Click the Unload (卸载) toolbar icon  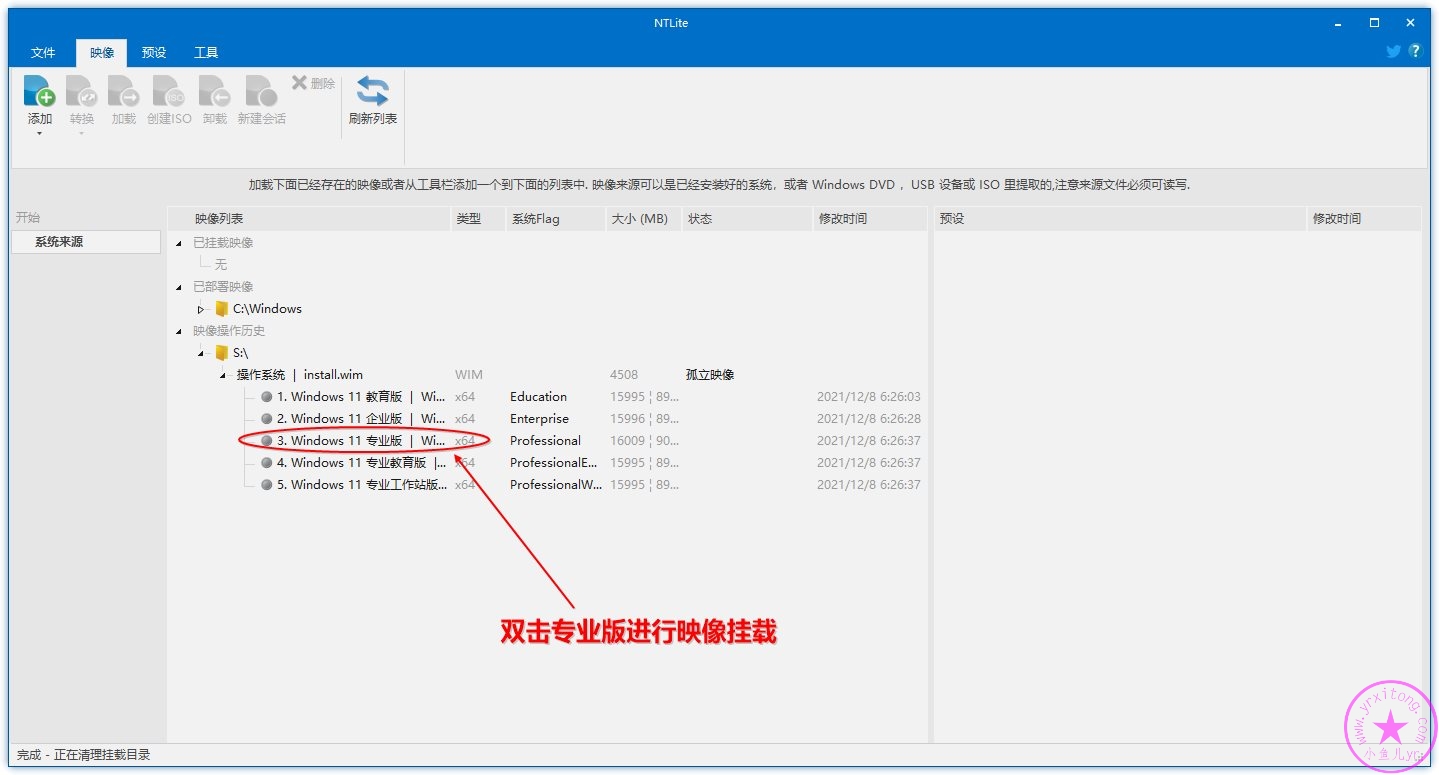pyautogui.click(x=214, y=91)
